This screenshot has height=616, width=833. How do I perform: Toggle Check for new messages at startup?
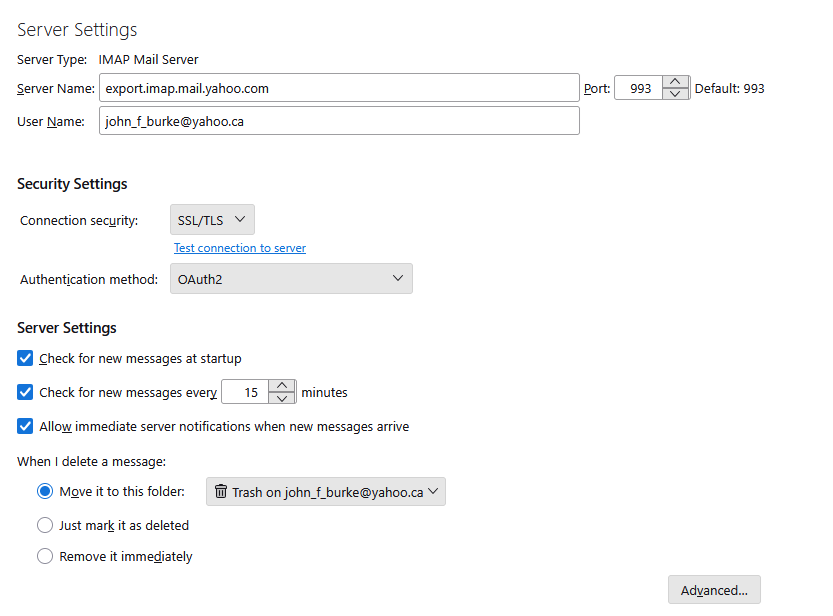tap(26, 358)
